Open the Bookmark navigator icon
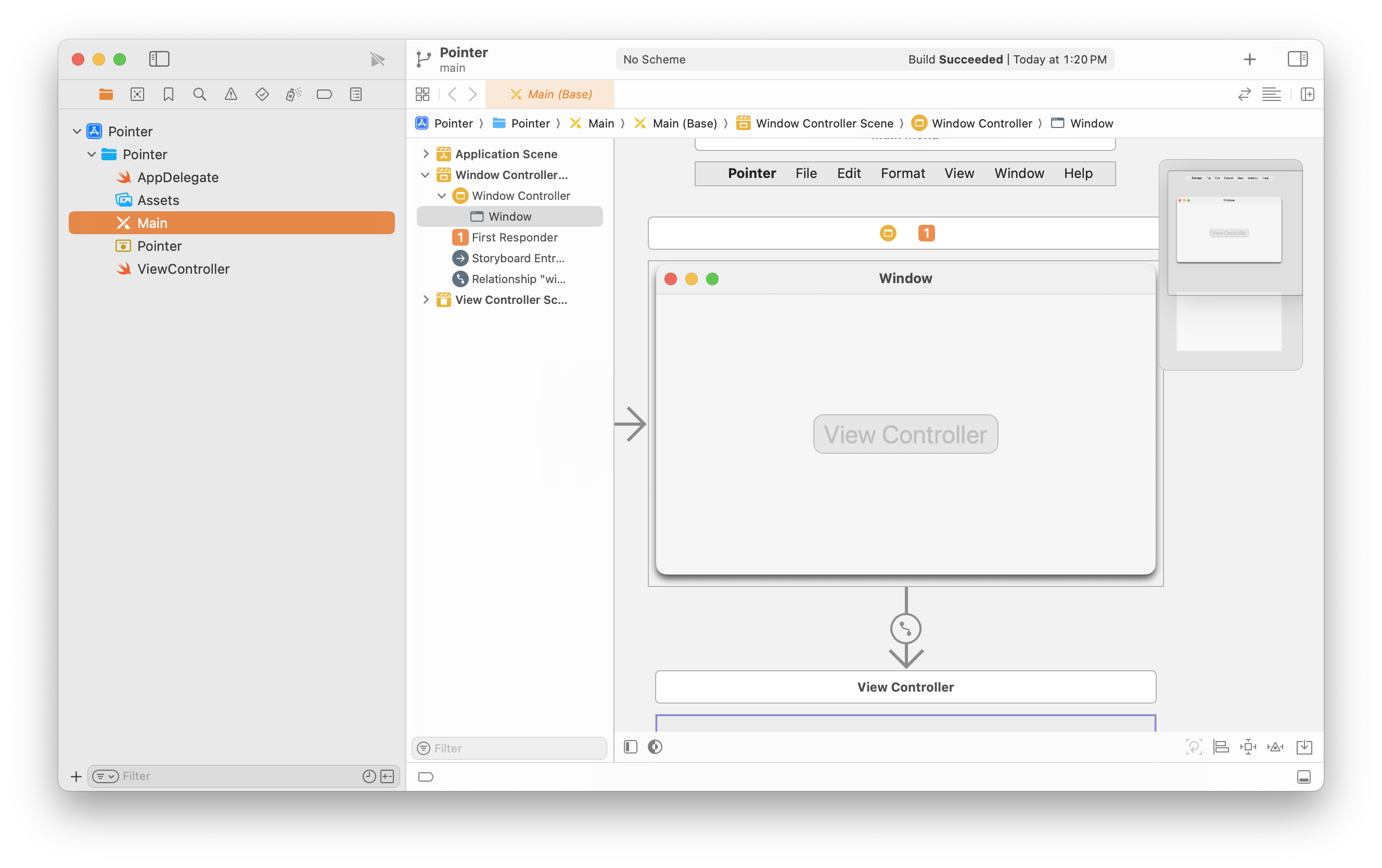1382x868 pixels. (x=168, y=94)
